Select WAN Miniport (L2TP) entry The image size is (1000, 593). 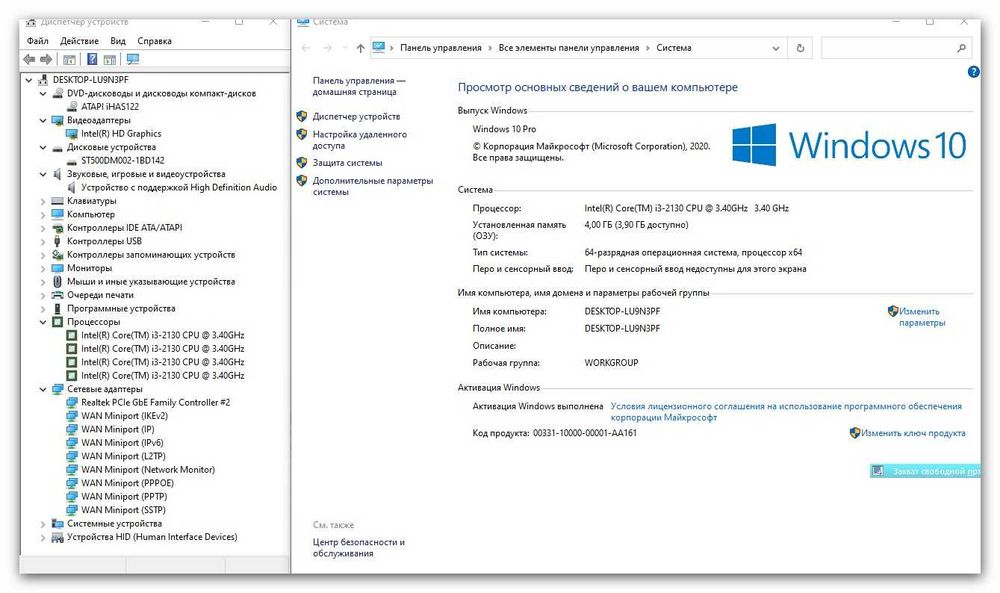pyautogui.click(x=123, y=457)
